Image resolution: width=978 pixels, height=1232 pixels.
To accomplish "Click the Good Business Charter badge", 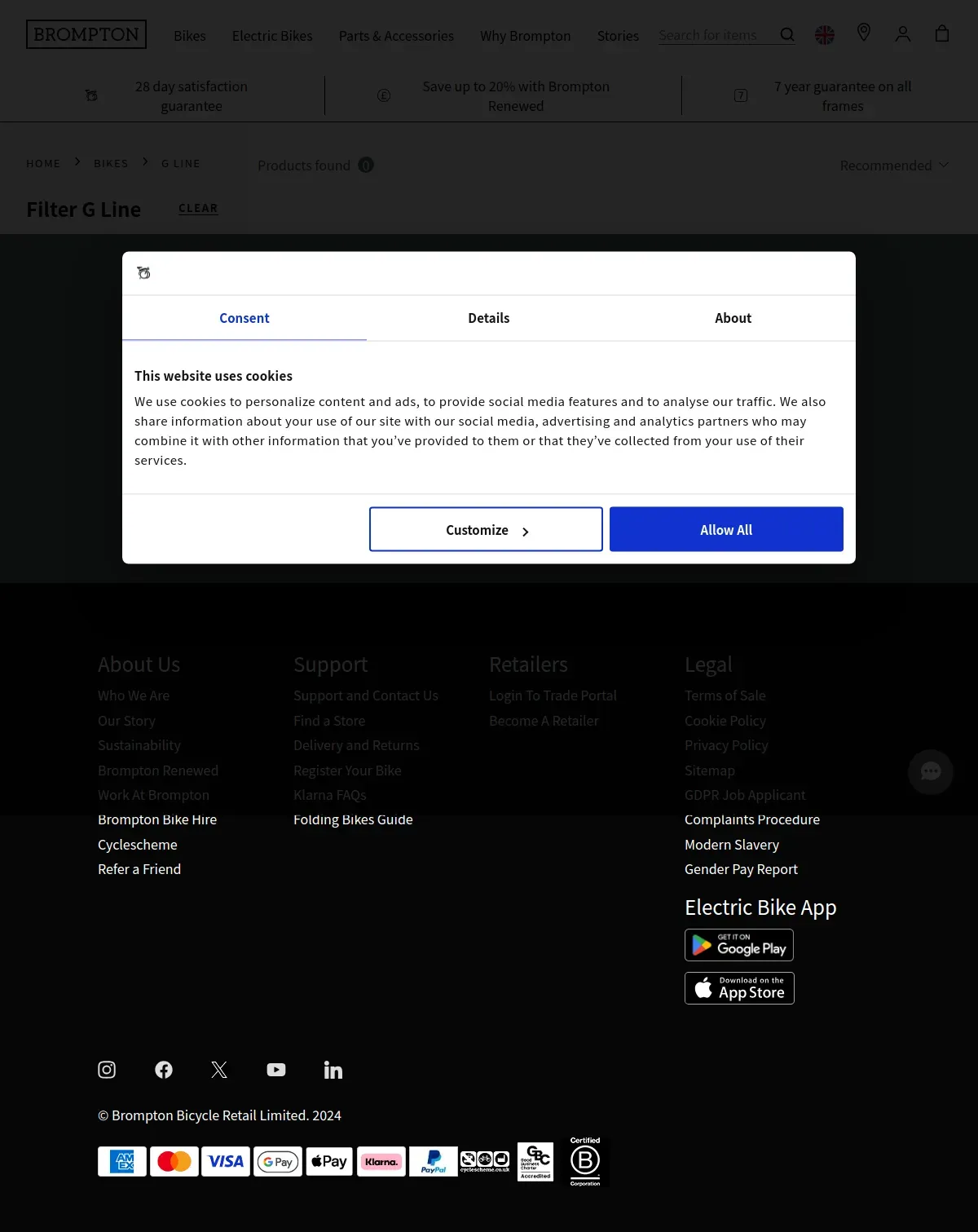I will click(535, 1161).
